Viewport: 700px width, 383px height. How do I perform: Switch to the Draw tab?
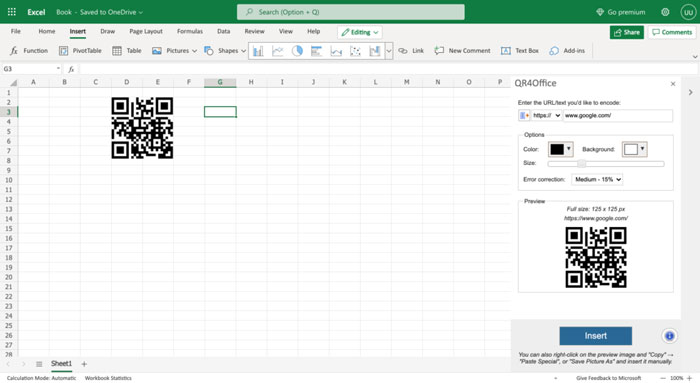108,31
